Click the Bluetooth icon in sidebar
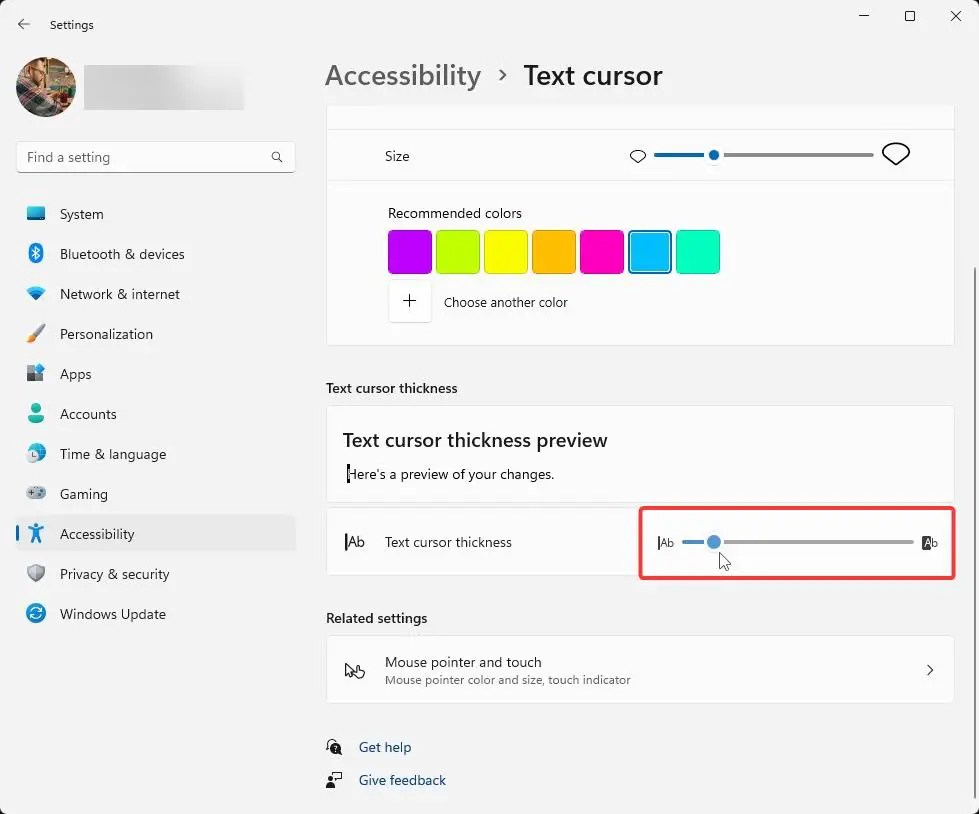This screenshot has height=814, width=979. click(36, 253)
